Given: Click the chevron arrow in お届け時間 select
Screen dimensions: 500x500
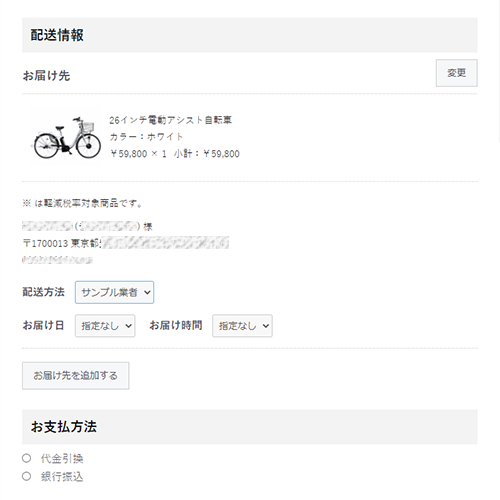Looking at the screenshot, I should pyautogui.click(x=266, y=326).
